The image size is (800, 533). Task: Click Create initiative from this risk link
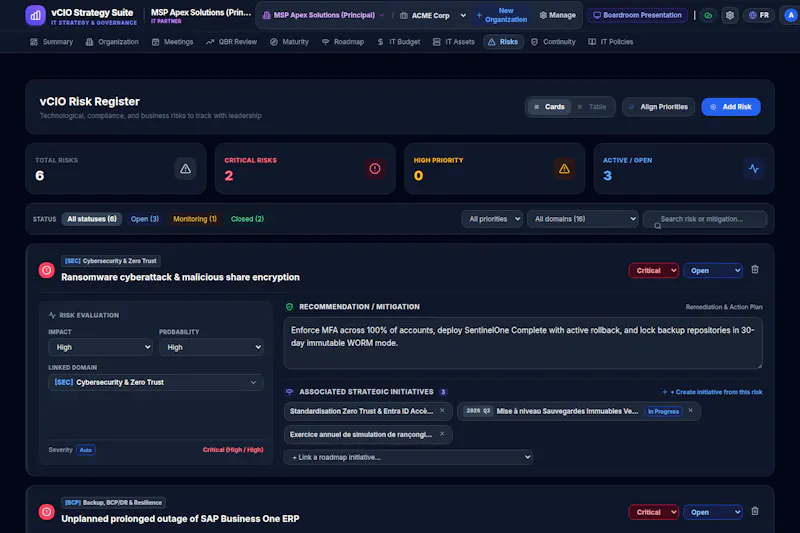coord(712,392)
